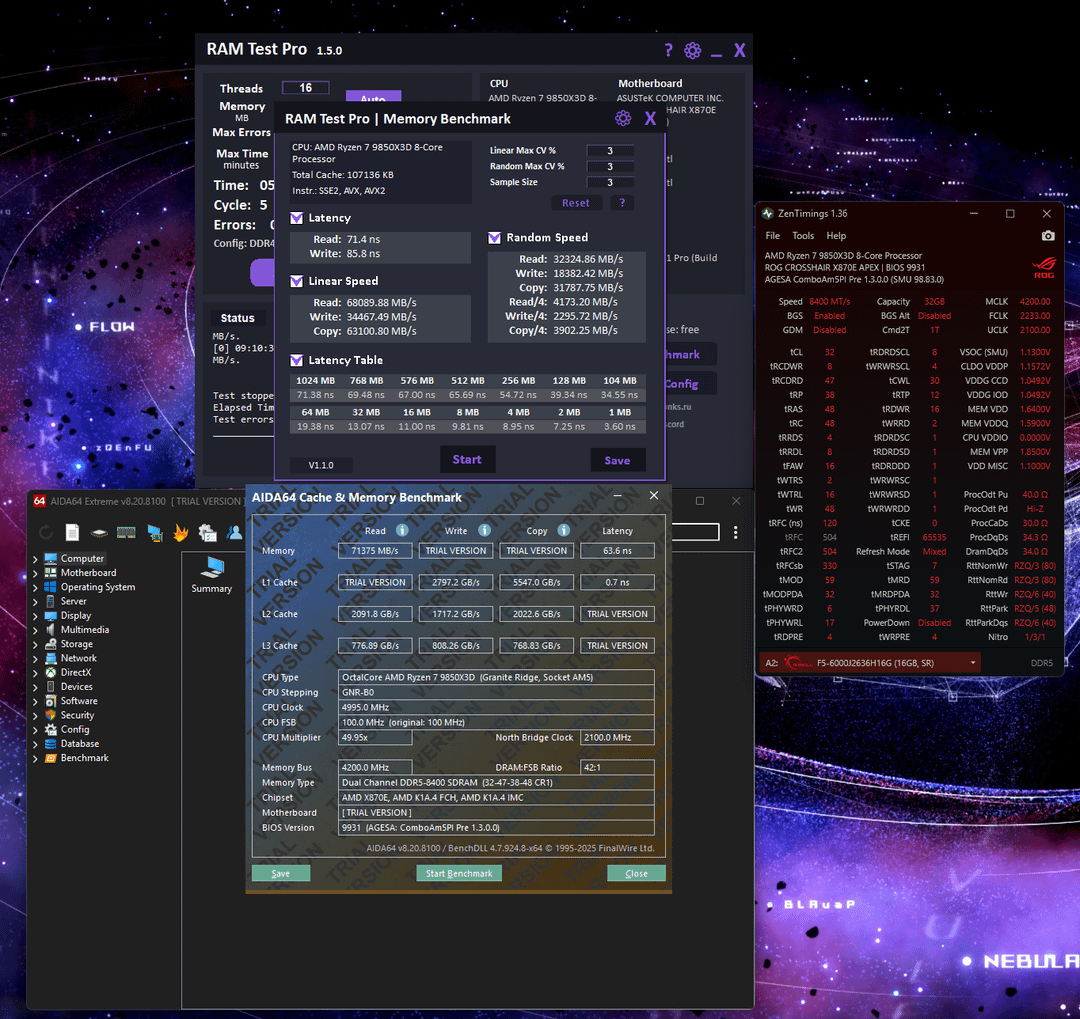Open the File menu in ZenTimings
The height and width of the screenshot is (1019, 1080).
coord(773,236)
